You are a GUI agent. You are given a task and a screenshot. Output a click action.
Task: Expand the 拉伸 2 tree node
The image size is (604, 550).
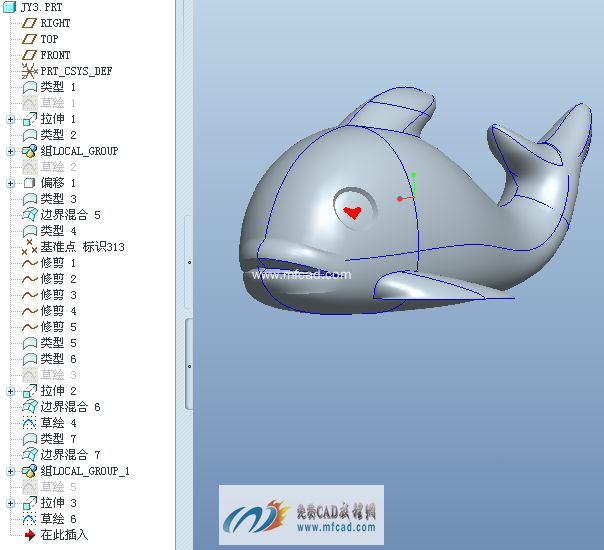tap(11, 391)
